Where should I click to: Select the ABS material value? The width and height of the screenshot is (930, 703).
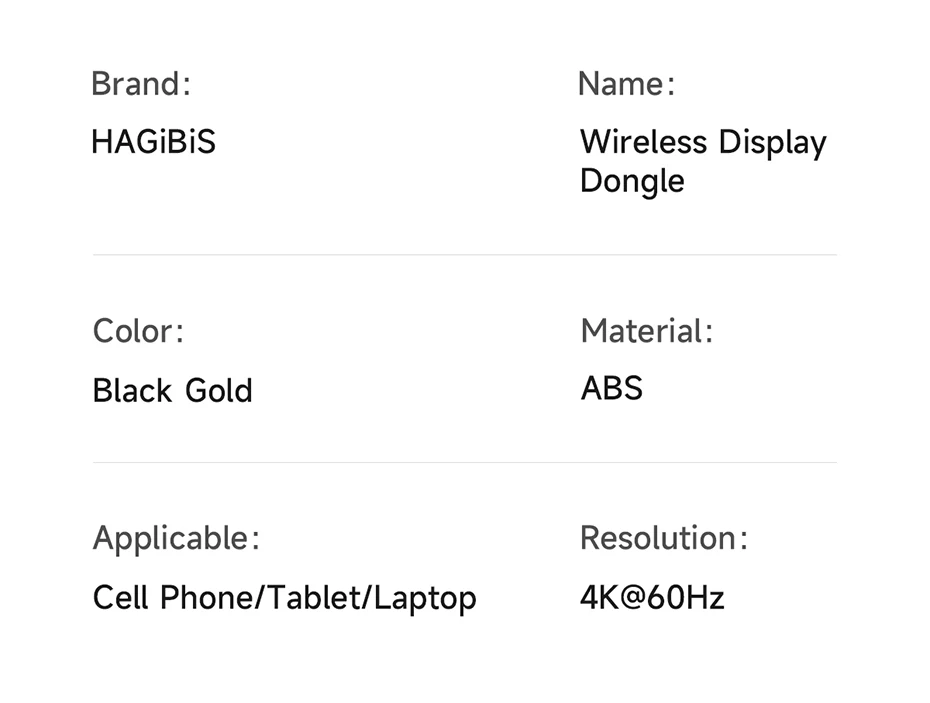point(612,388)
